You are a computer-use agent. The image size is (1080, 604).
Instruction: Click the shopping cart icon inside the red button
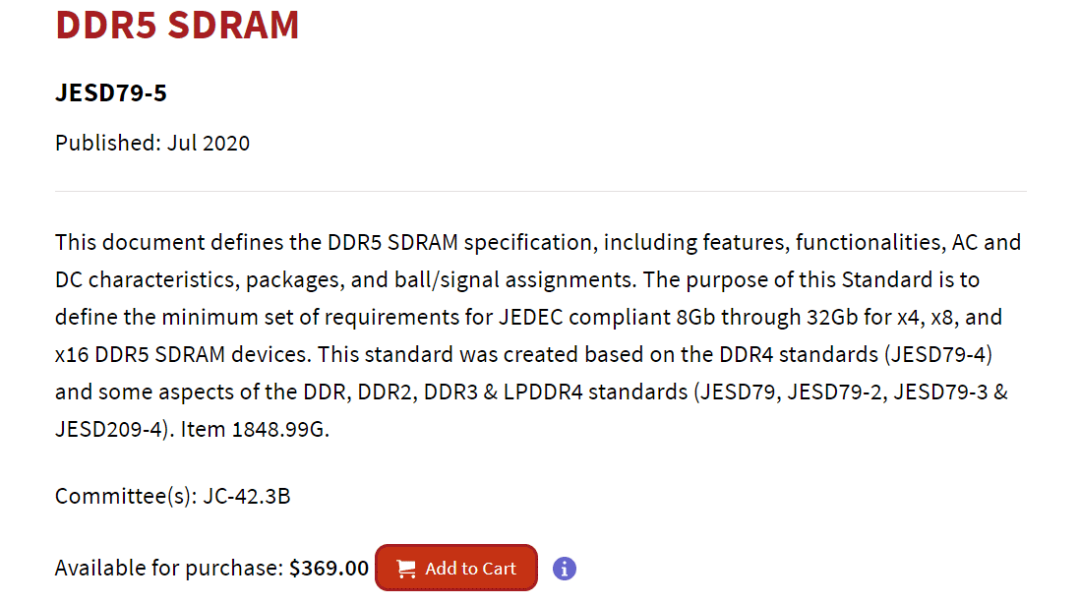coord(406,569)
